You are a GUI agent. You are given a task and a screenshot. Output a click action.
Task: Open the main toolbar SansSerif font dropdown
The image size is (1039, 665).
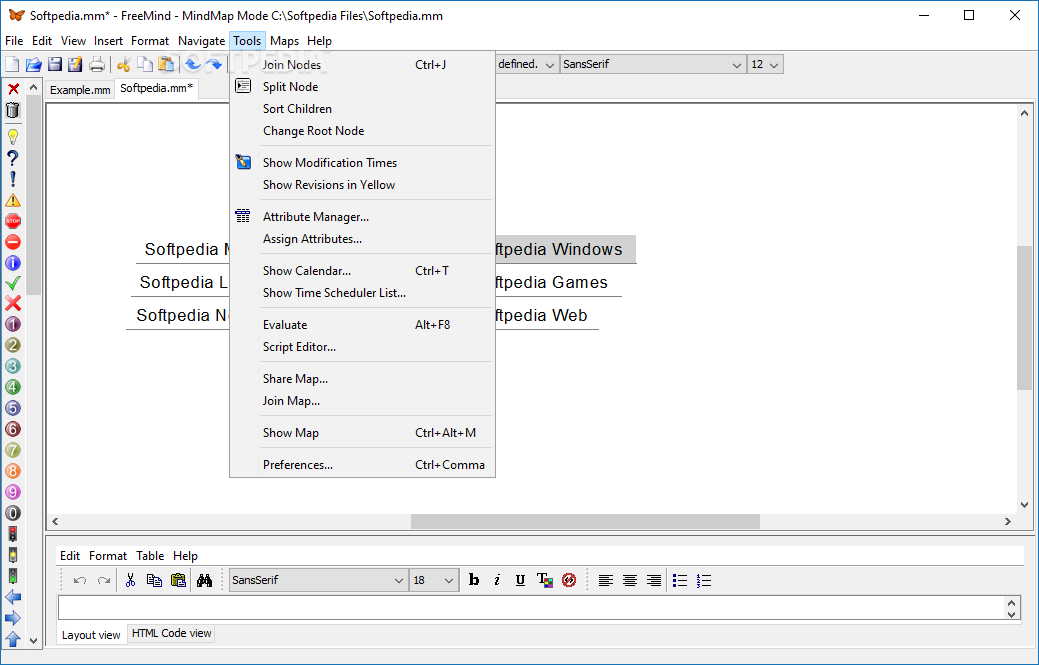(653, 64)
